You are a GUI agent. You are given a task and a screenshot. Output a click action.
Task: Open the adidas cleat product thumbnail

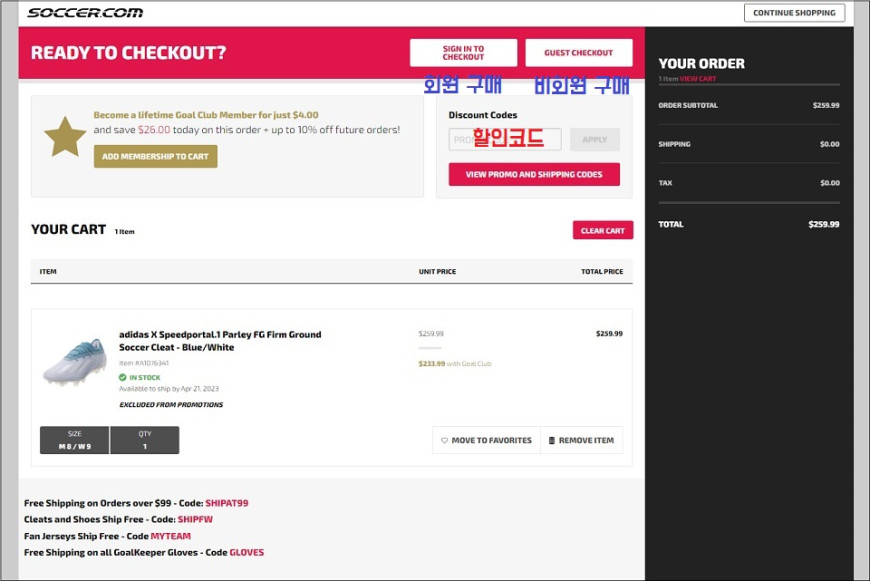pyautogui.click(x=75, y=362)
